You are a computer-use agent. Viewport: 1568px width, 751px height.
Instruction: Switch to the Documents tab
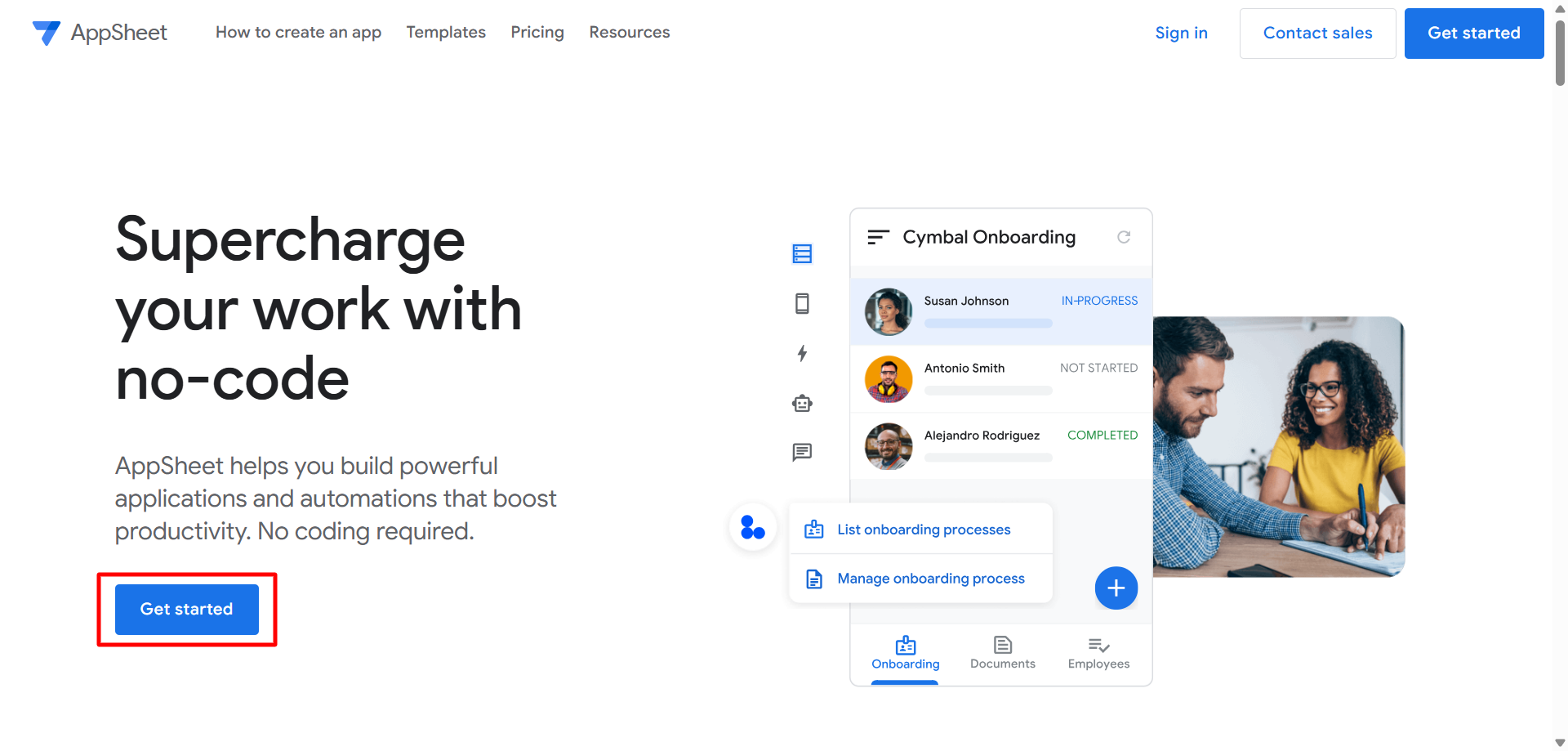coord(1002,654)
